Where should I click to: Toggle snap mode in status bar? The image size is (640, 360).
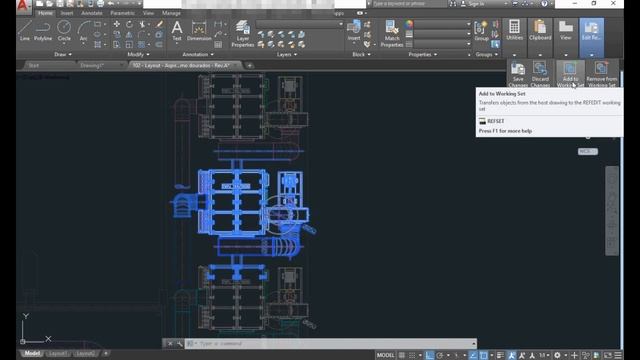click(412, 356)
